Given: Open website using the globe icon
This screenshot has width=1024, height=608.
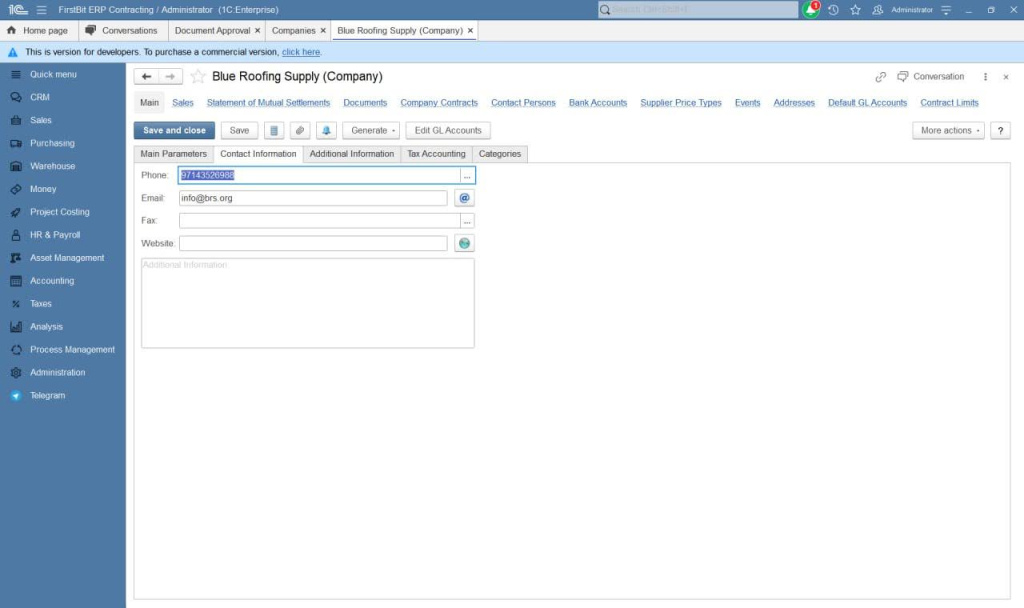Looking at the screenshot, I should 464,244.
